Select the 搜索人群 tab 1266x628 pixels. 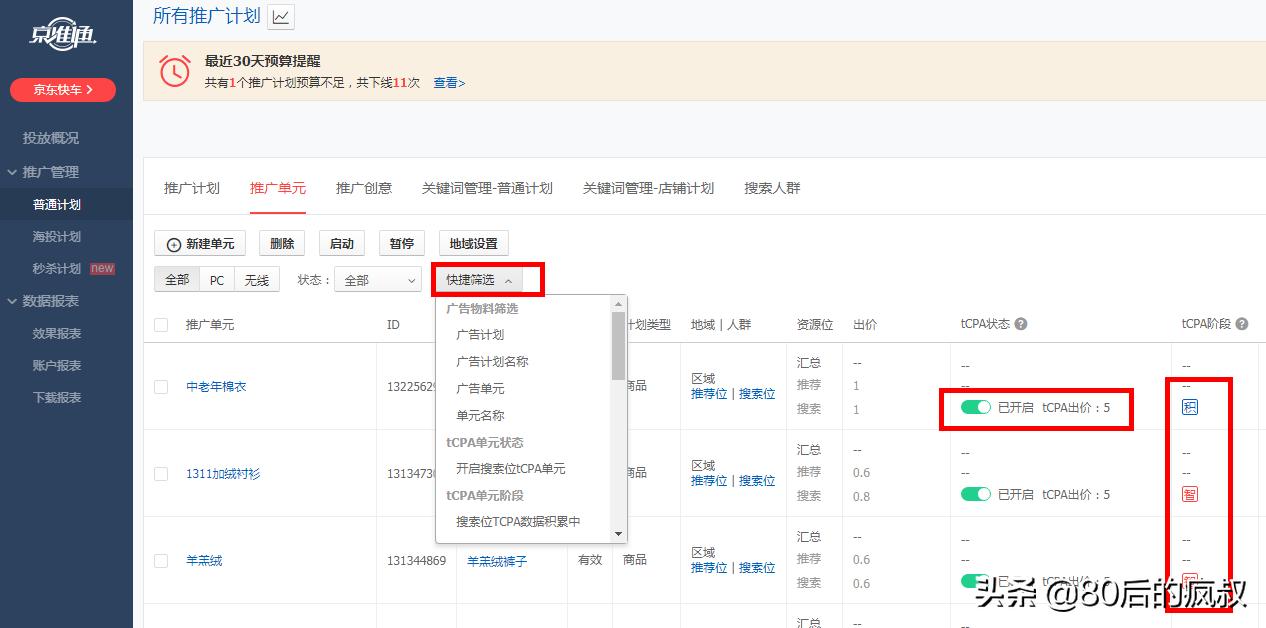click(771, 188)
